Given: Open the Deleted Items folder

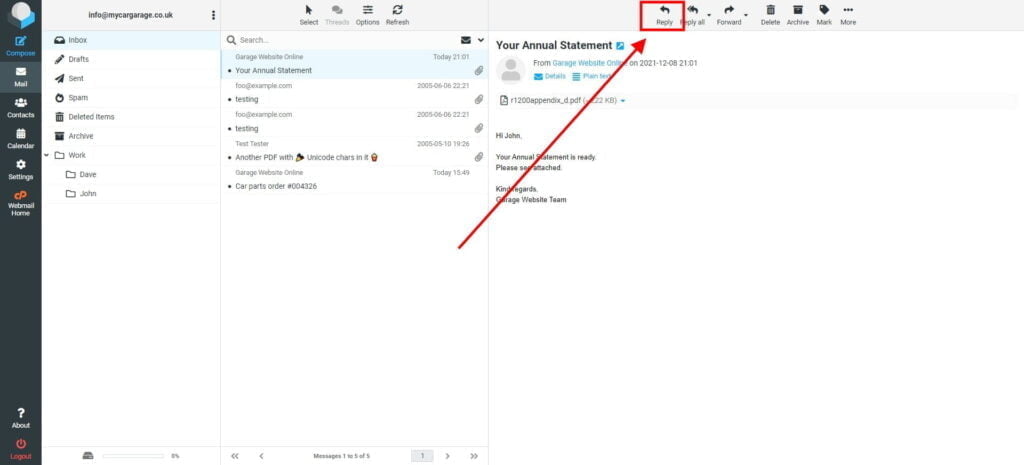Looking at the screenshot, I should point(131,117).
